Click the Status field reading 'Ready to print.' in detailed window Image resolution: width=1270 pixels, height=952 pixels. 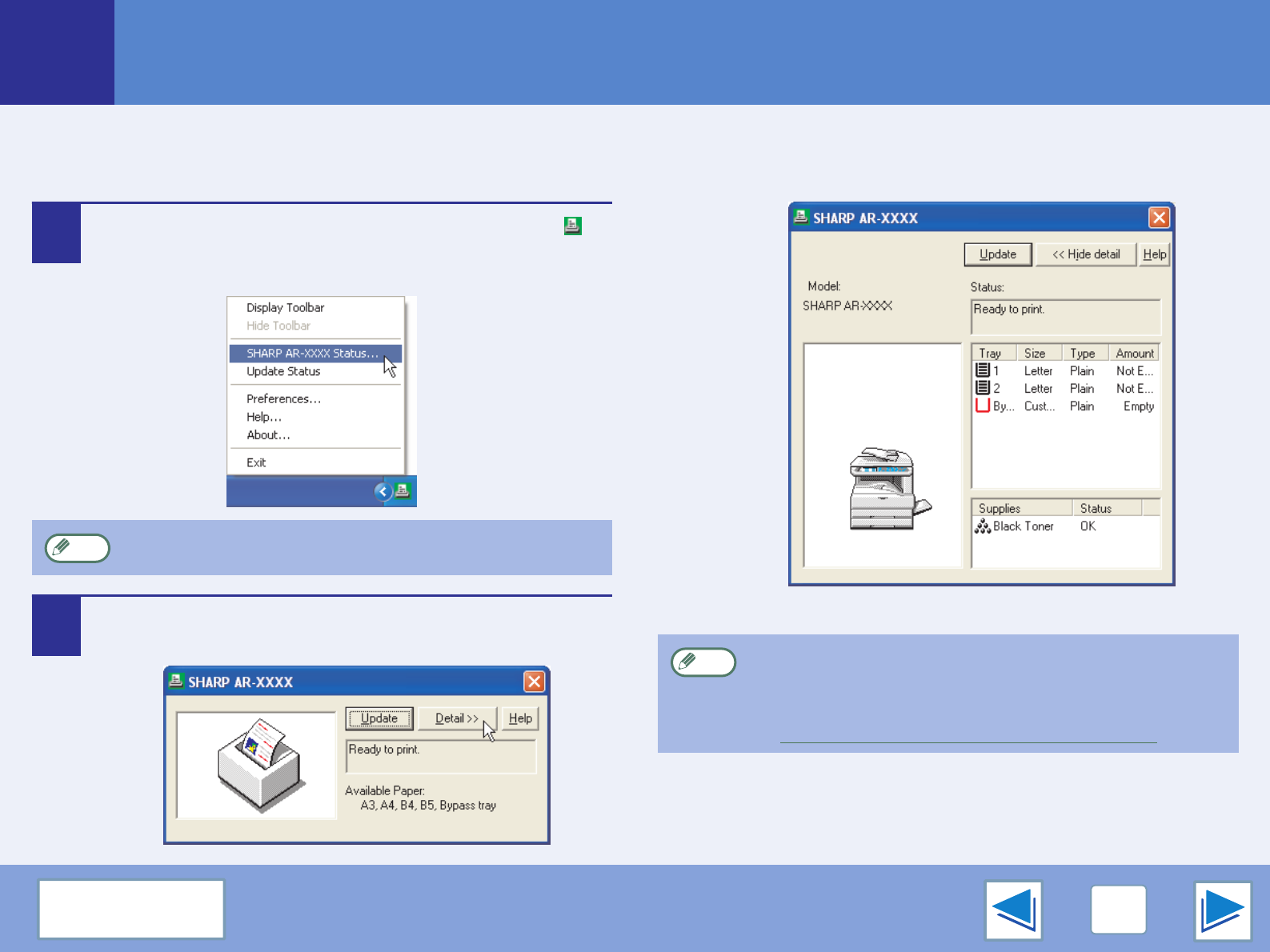click(1065, 317)
